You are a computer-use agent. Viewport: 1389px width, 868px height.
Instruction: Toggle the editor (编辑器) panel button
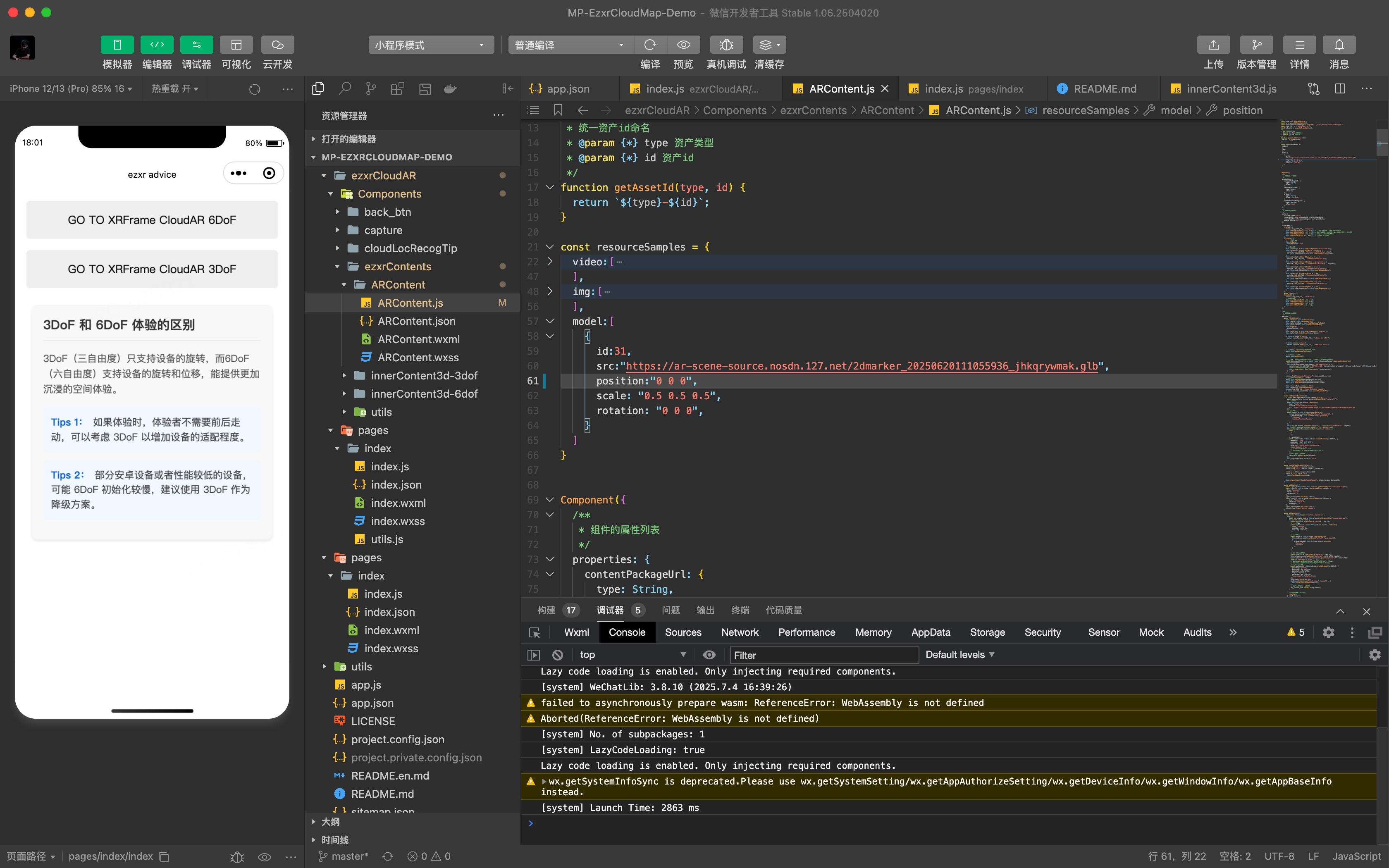coord(157,45)
